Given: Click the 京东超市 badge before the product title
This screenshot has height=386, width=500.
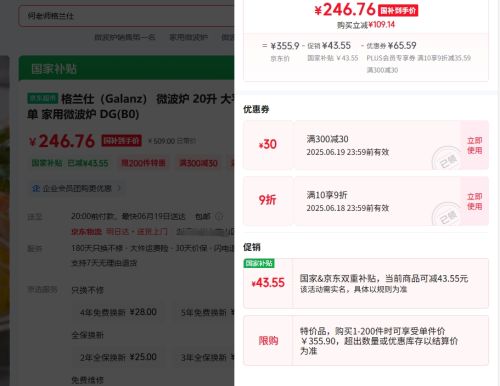Looking at the screenshot, I should [43, 98].
